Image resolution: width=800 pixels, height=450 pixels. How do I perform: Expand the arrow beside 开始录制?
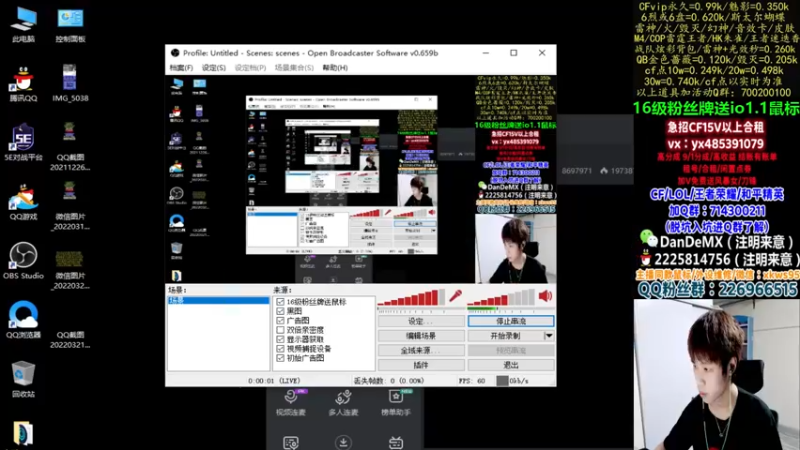point(549,336)
